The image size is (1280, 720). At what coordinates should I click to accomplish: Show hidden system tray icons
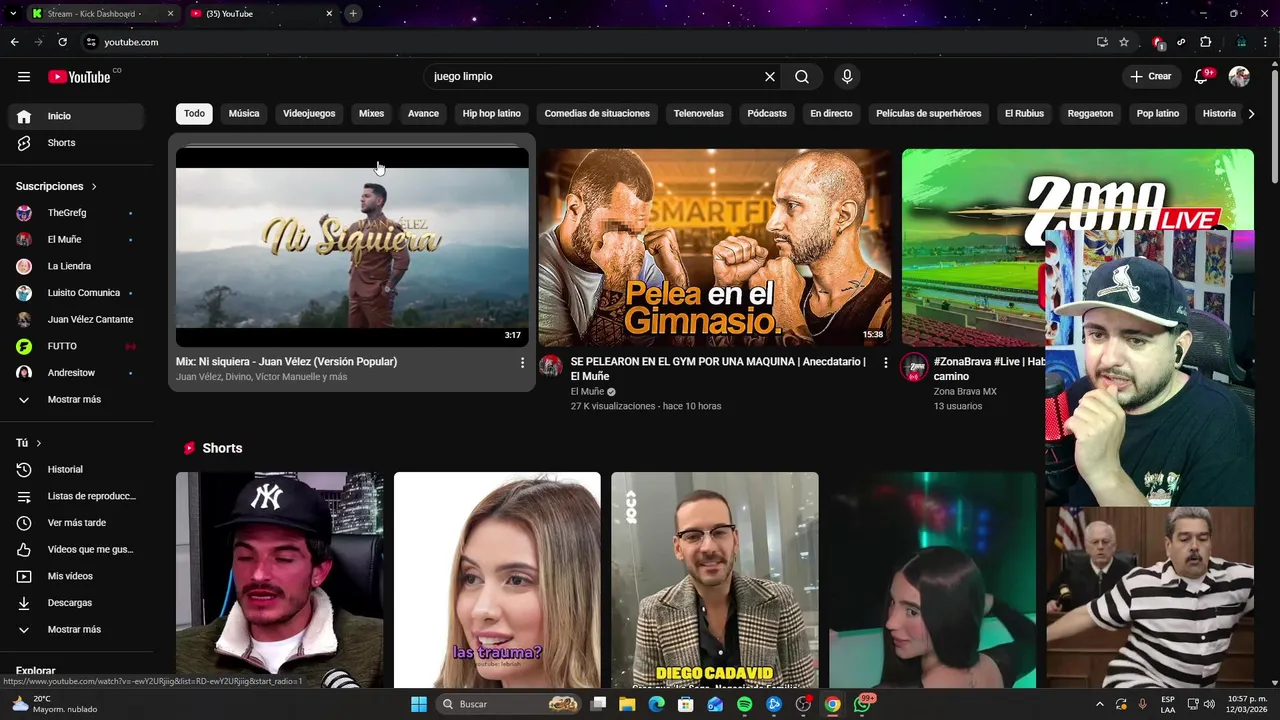coord(1100,704)
